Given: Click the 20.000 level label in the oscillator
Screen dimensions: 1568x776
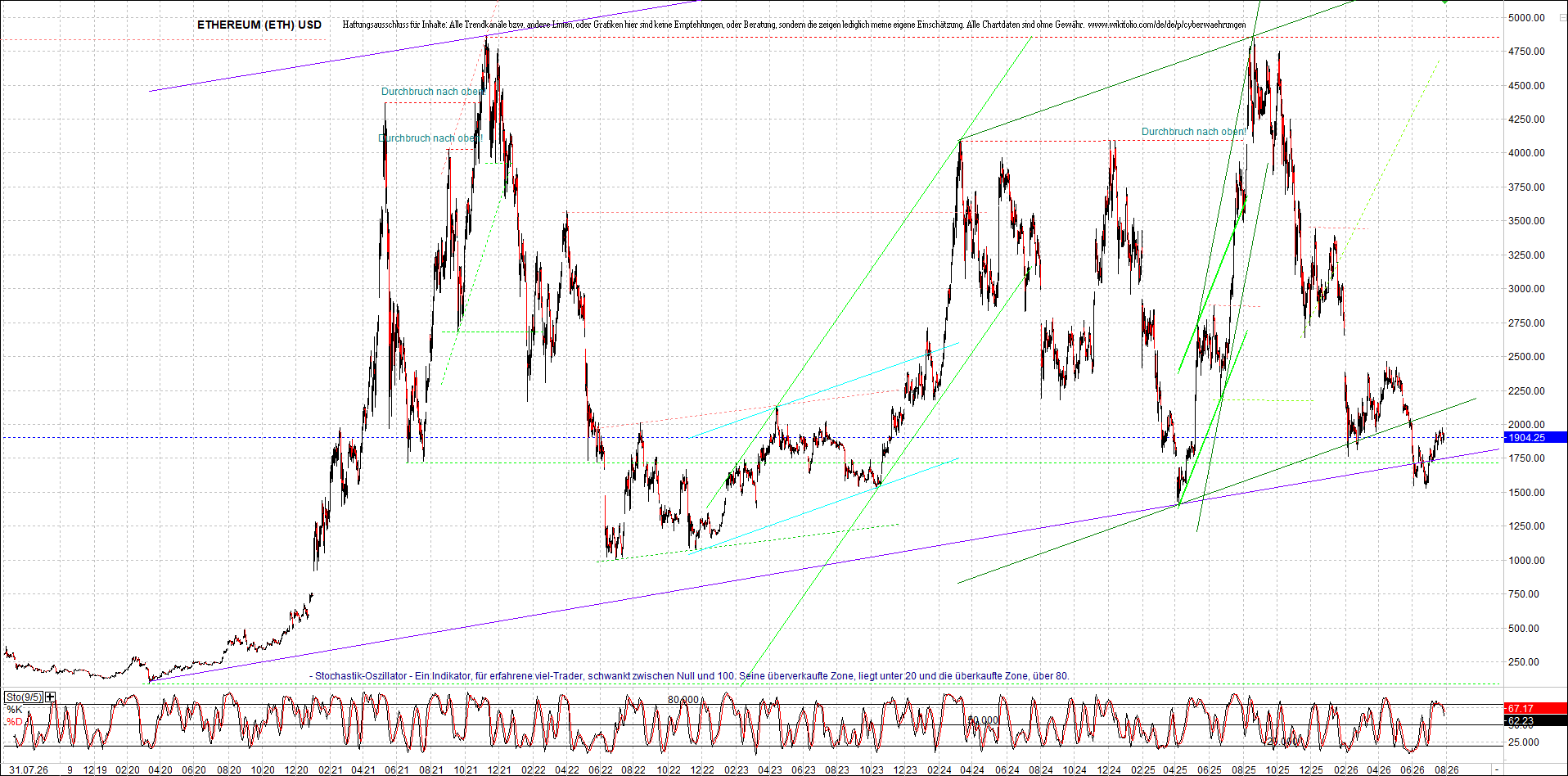Looking at the screenshot, I should pyautogui.click(x=1281, y=742).
